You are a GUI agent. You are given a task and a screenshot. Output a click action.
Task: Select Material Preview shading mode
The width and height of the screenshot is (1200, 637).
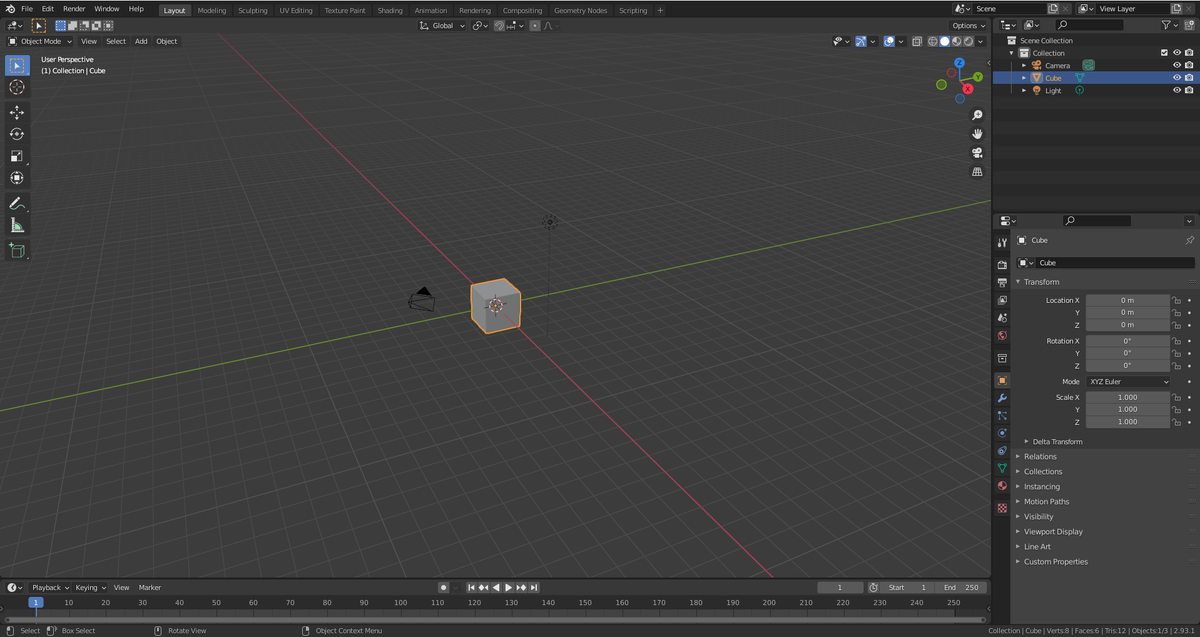[x=956, y=41]
